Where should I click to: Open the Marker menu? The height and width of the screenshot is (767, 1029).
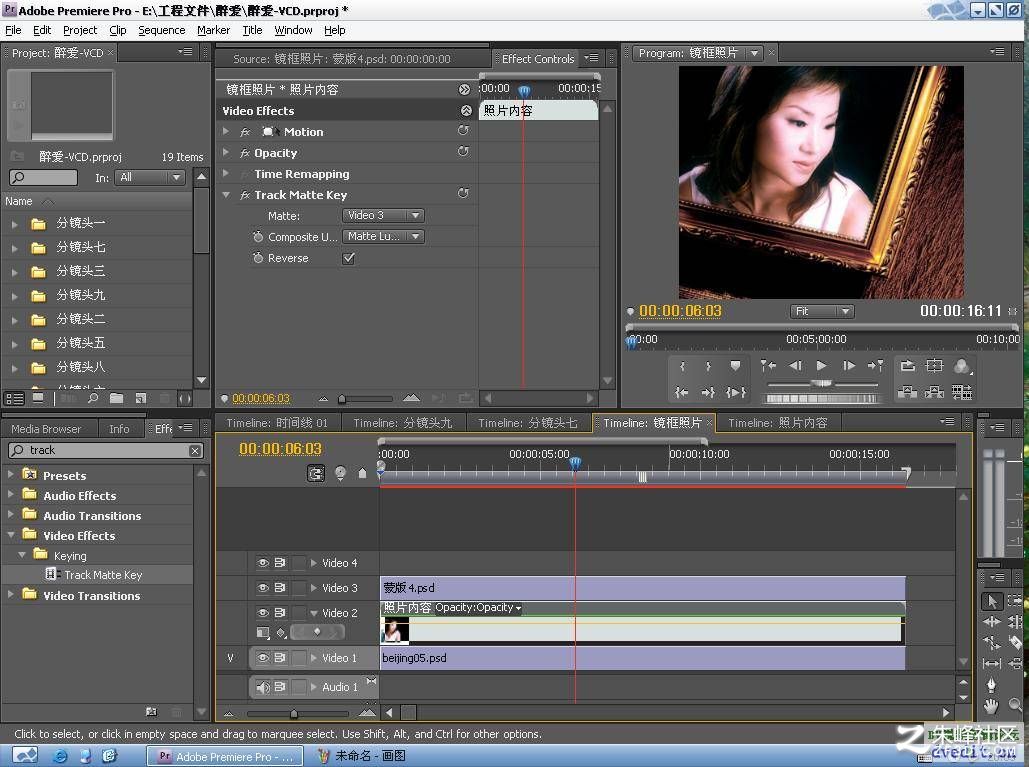coord(213,30)
